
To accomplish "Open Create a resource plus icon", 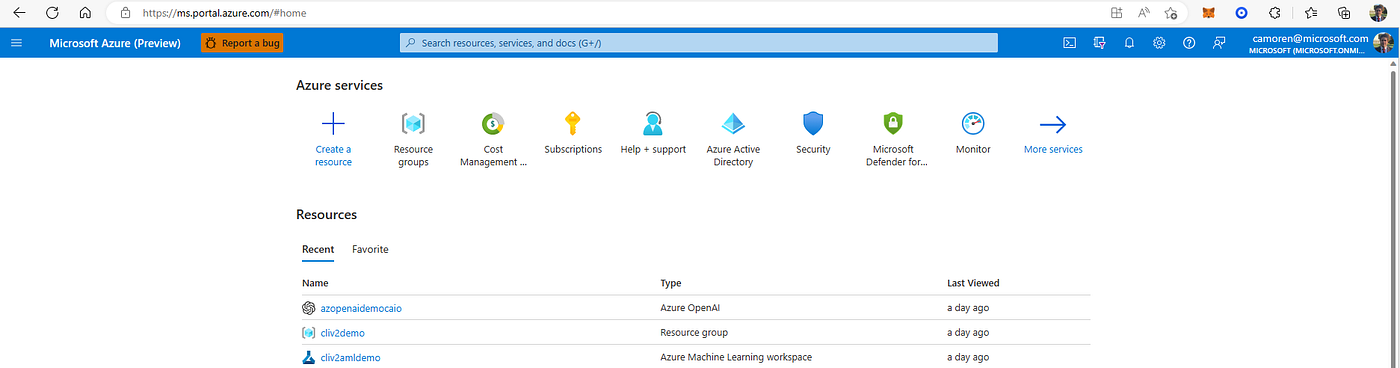I will coord(333,124).
